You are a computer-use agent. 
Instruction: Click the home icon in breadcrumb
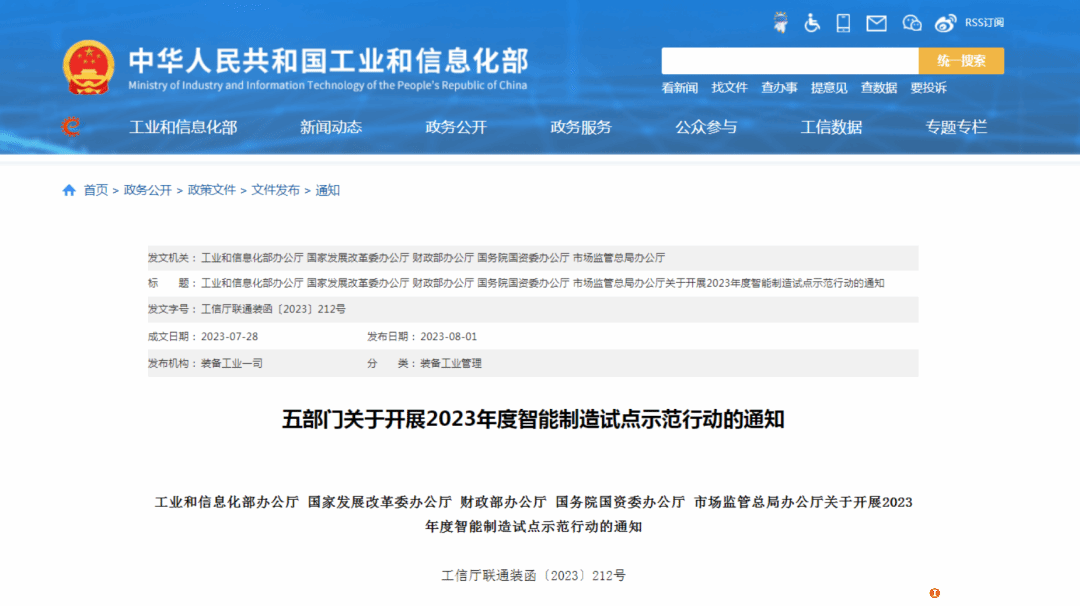point(69,190)
